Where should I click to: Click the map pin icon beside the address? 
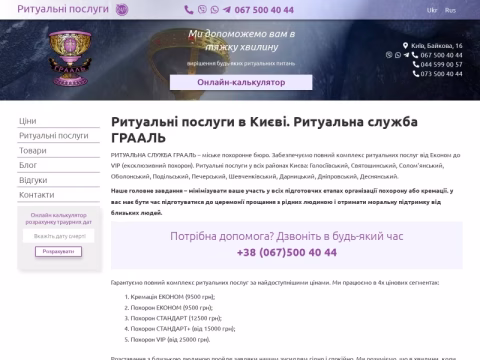pyautogui.click(x=405, y=46)
